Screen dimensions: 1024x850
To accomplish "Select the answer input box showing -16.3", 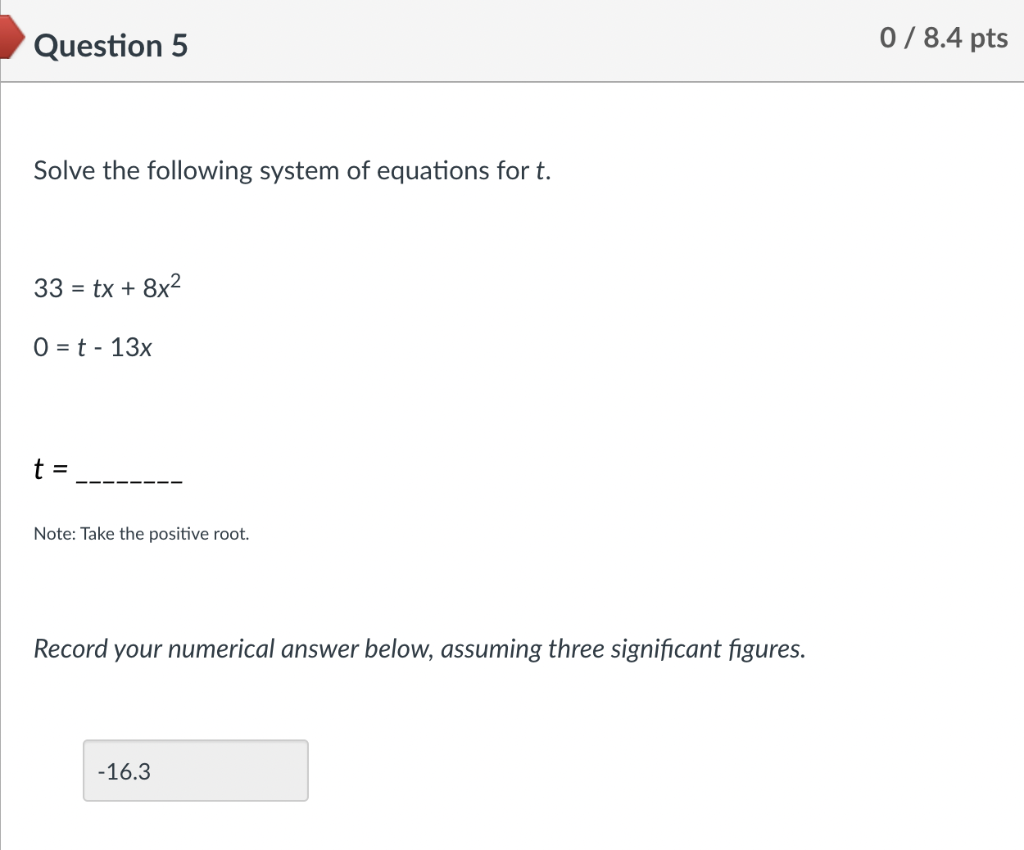I will click(195, 770).
